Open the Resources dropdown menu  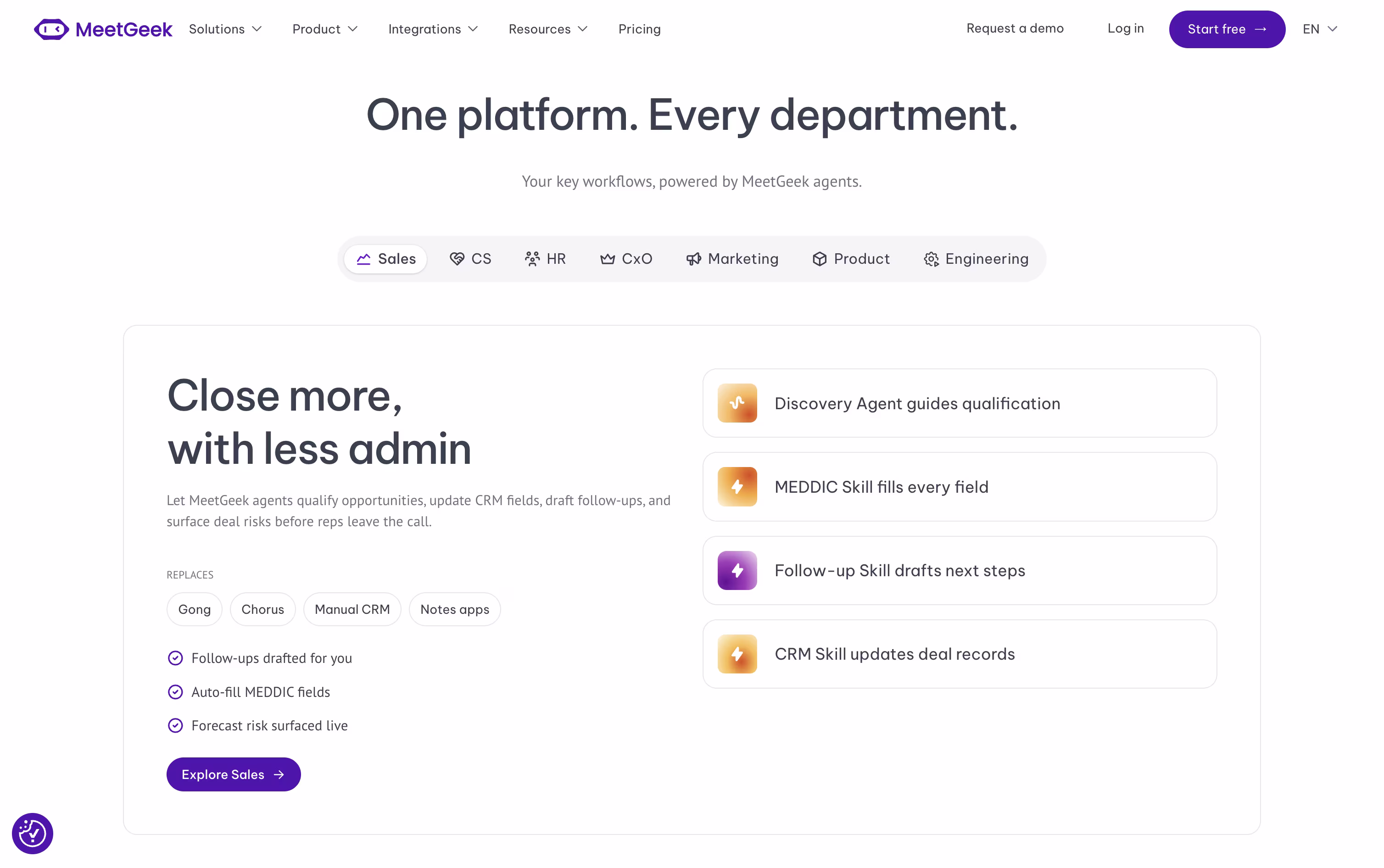547,29
